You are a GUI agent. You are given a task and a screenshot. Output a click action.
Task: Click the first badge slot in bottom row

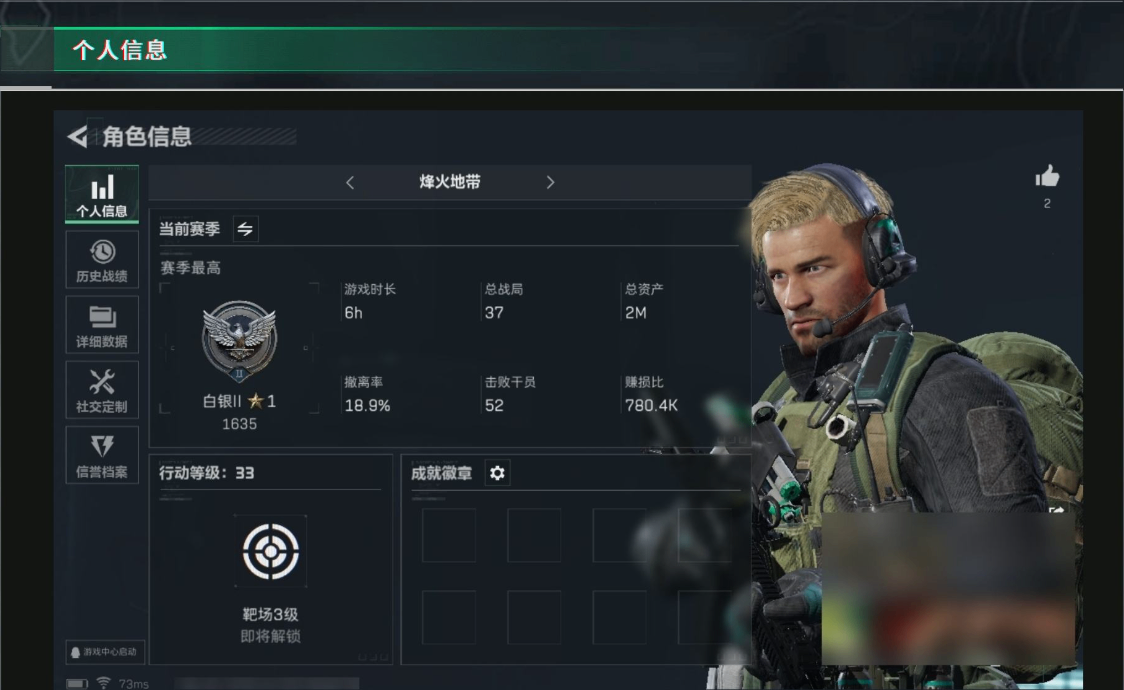coord(449,618)
